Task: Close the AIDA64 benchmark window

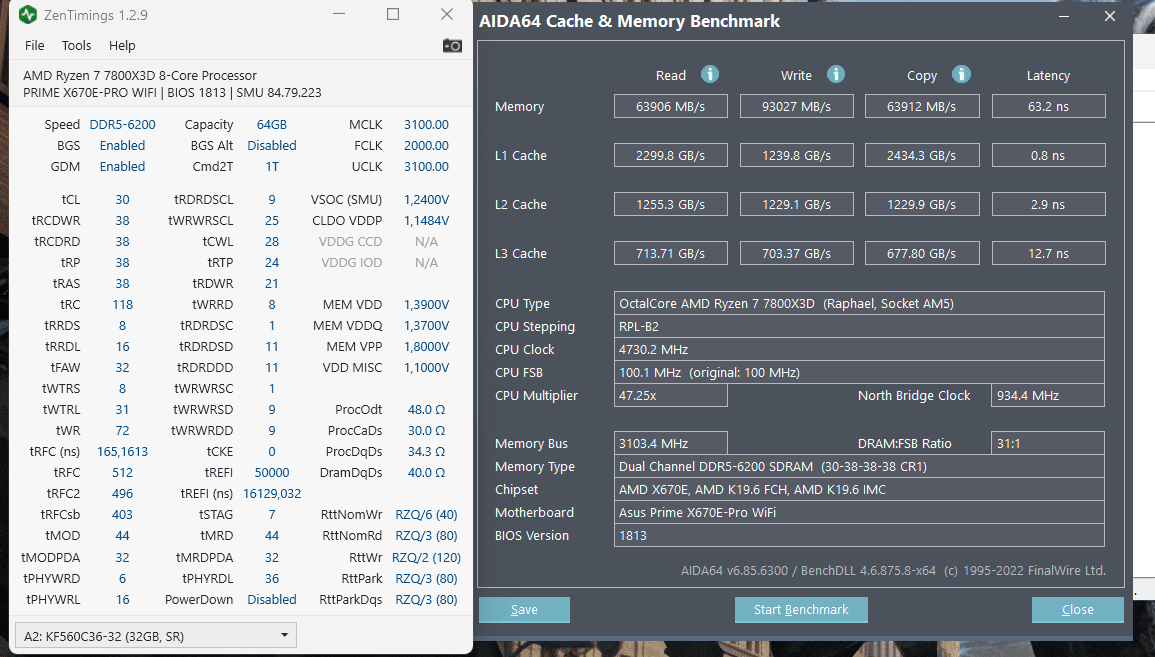Action: click(1110, 16)
